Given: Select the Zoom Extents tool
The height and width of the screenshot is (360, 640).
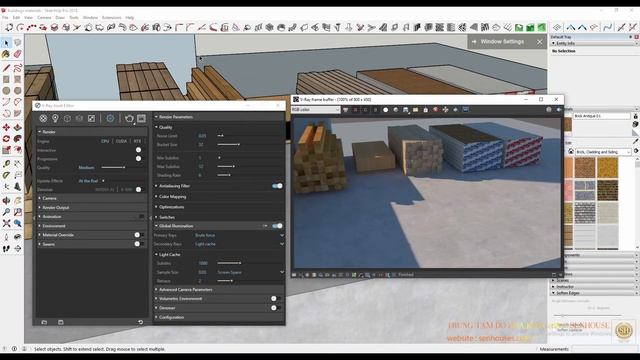Looking at the screenshot, I should (6, 223).
